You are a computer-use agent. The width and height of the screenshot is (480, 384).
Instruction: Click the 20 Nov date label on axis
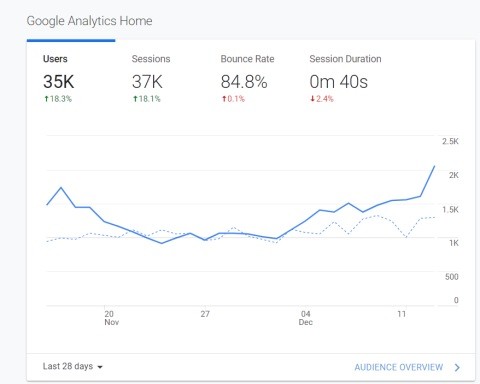pyautogui.click(x=111, y=318)
